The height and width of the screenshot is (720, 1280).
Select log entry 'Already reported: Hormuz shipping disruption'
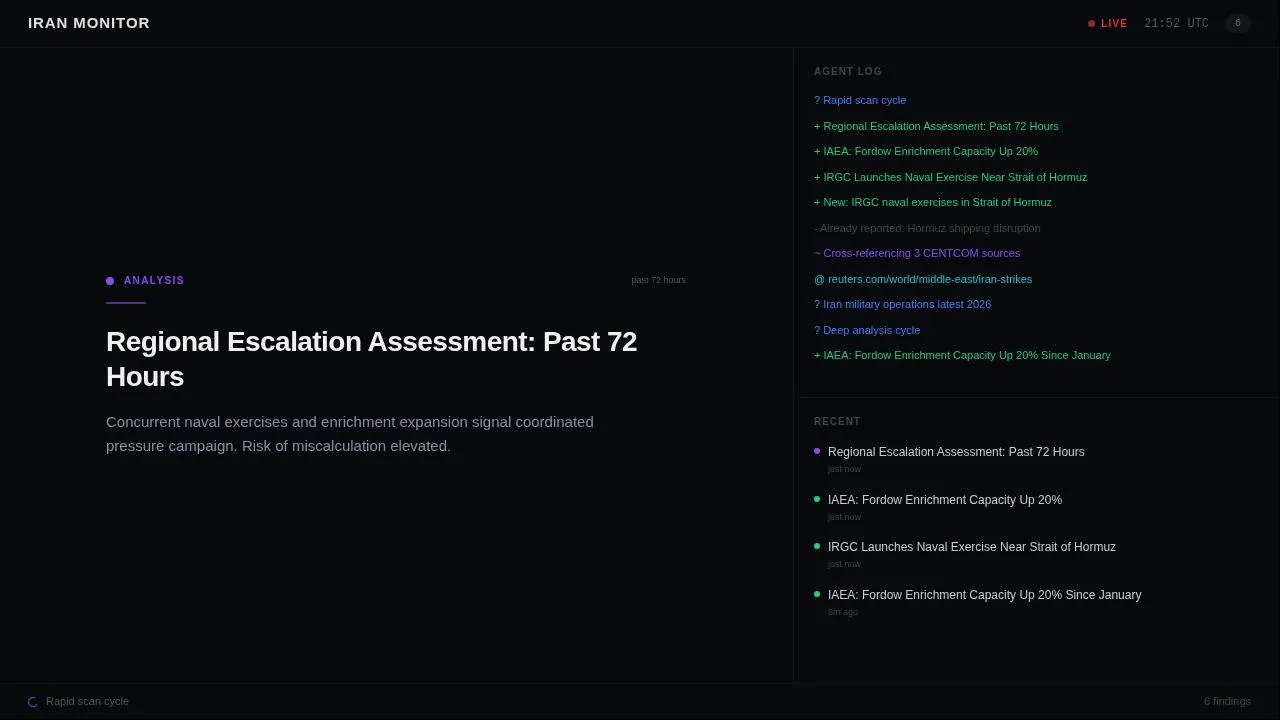(x=927, y=228)
